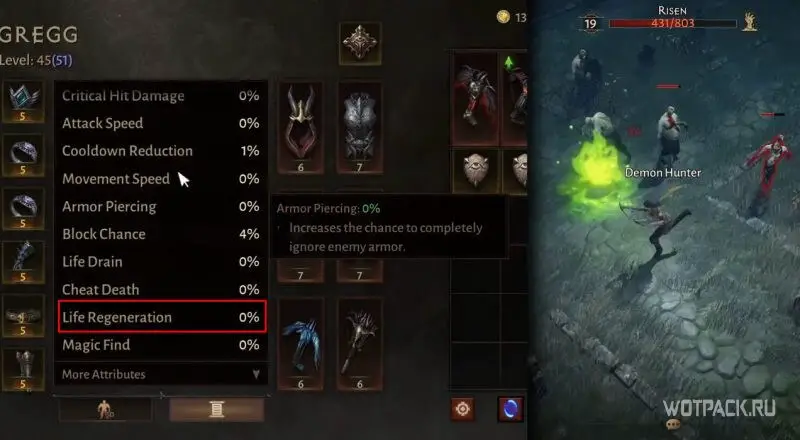Click the amulet slot at top left
This screenshot has height=440, width=800.
point(23,102)
